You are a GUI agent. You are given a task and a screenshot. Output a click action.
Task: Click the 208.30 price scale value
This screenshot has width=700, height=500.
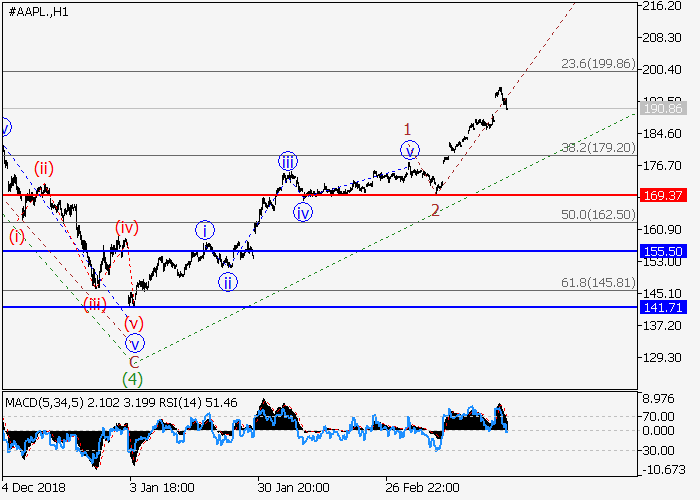(x=662, y=38)
